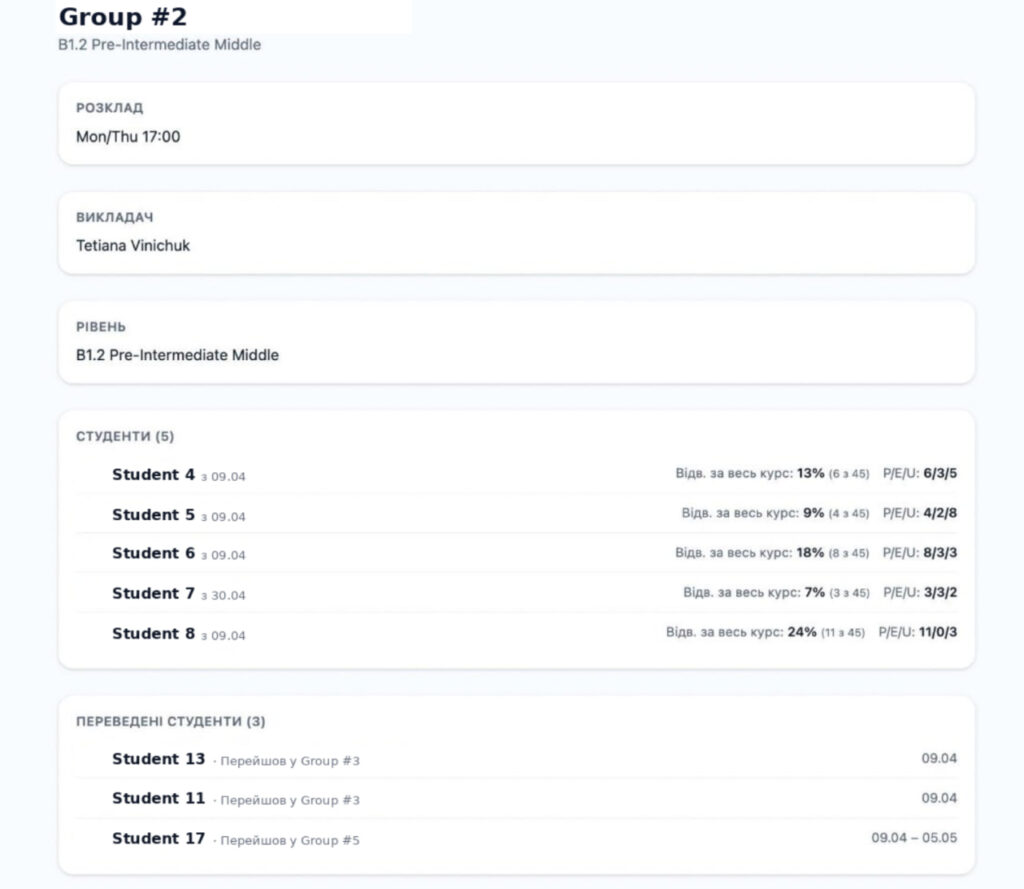Open transferred Student 11

(159, 798)
